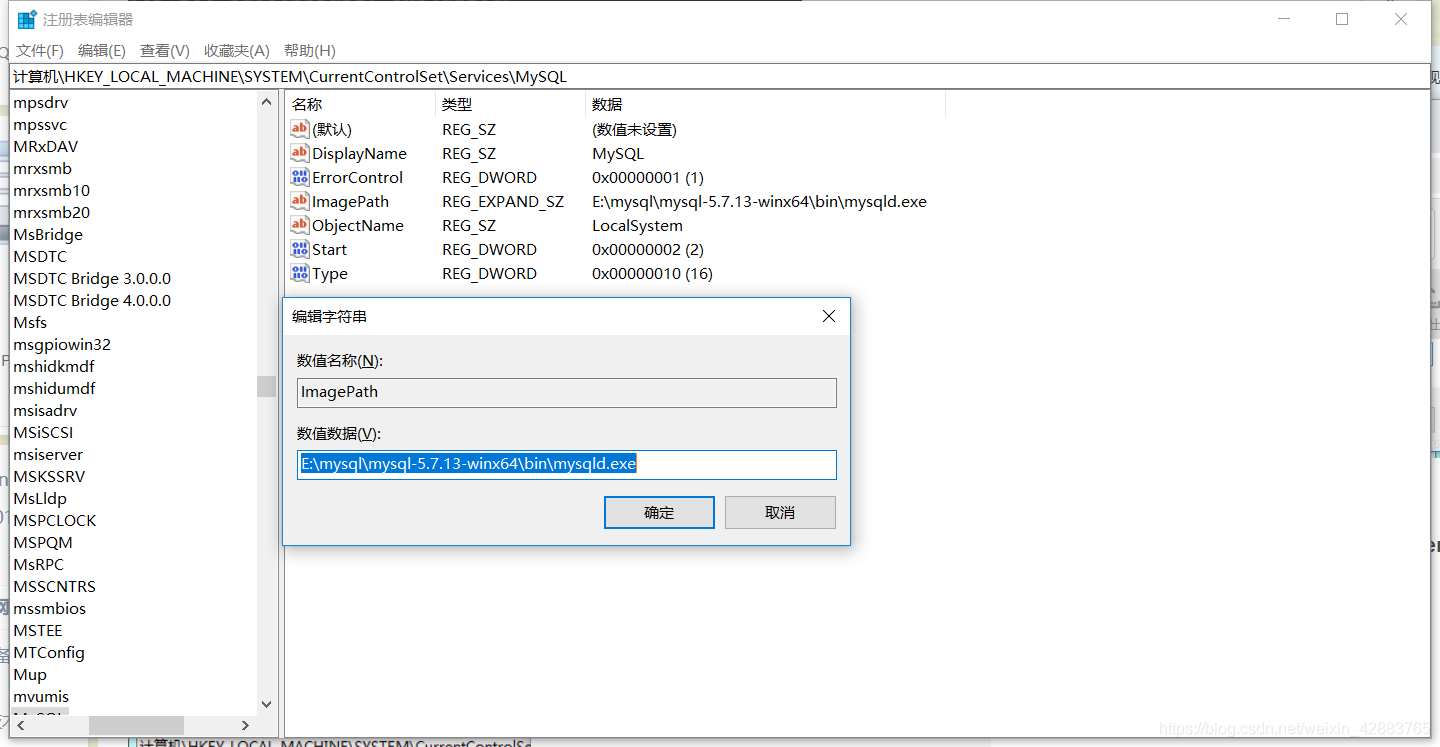Open the 文件(F) menu
This screenshot has width=1440, height=747.
pyautogui.click(x=40, y=51)
